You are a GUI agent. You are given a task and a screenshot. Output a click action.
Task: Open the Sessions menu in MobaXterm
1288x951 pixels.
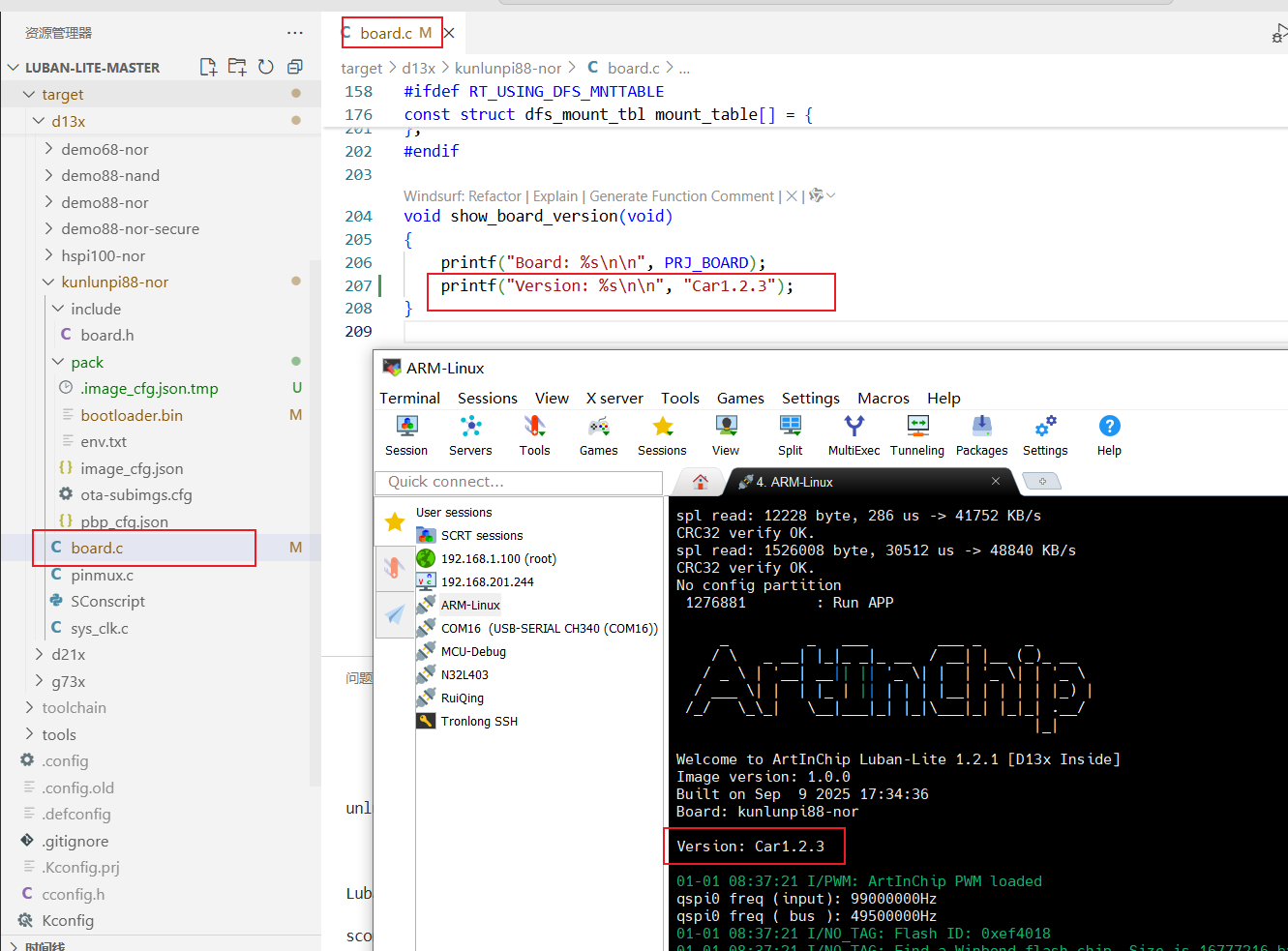coord(487,398)
